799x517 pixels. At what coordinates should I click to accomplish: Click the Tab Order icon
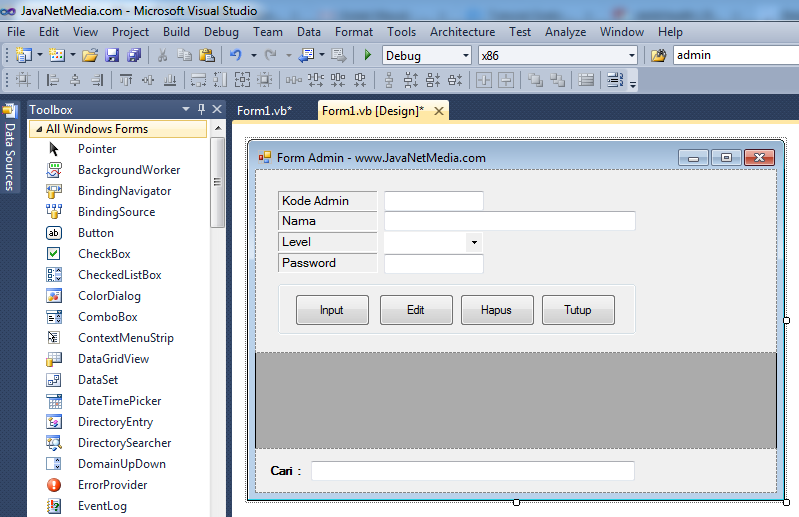tap(615, 80)
